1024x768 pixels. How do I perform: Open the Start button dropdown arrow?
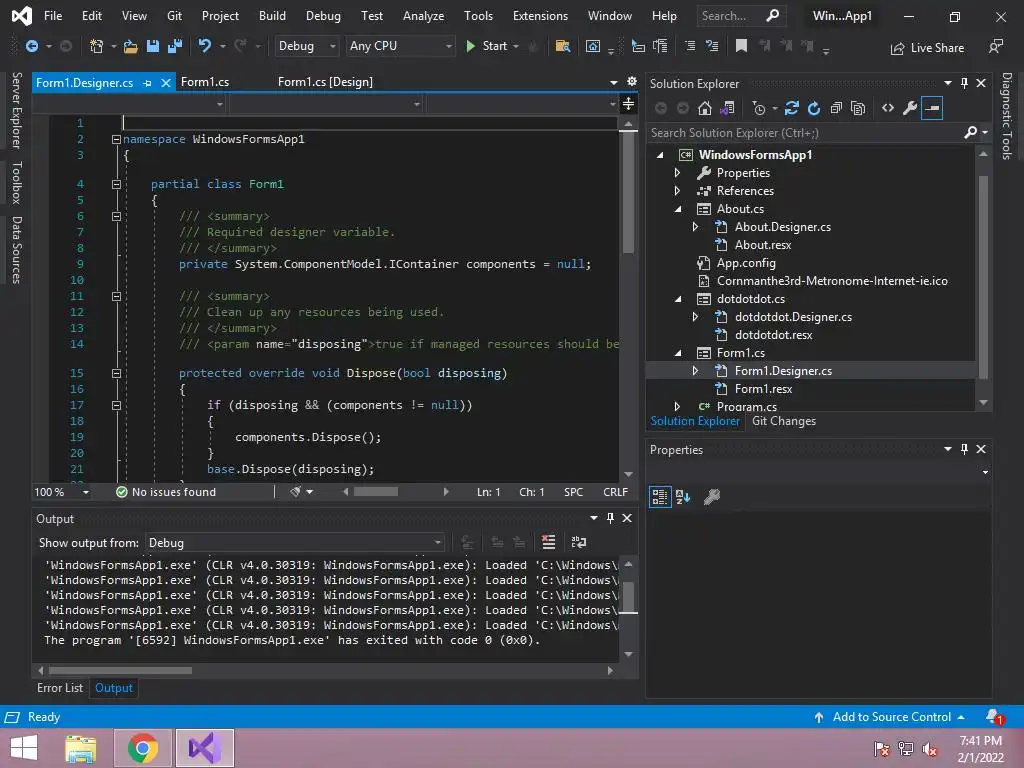pos(516,46)
